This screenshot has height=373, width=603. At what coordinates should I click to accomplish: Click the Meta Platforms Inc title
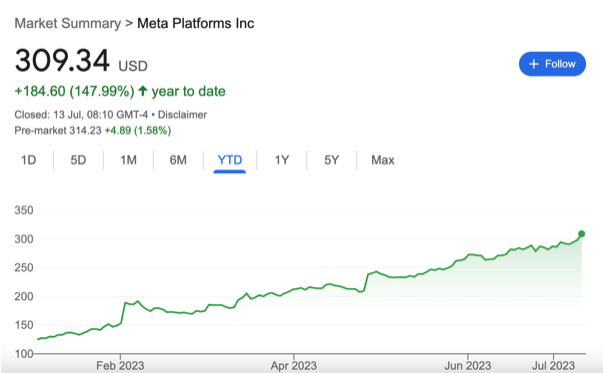click(196, 23)
